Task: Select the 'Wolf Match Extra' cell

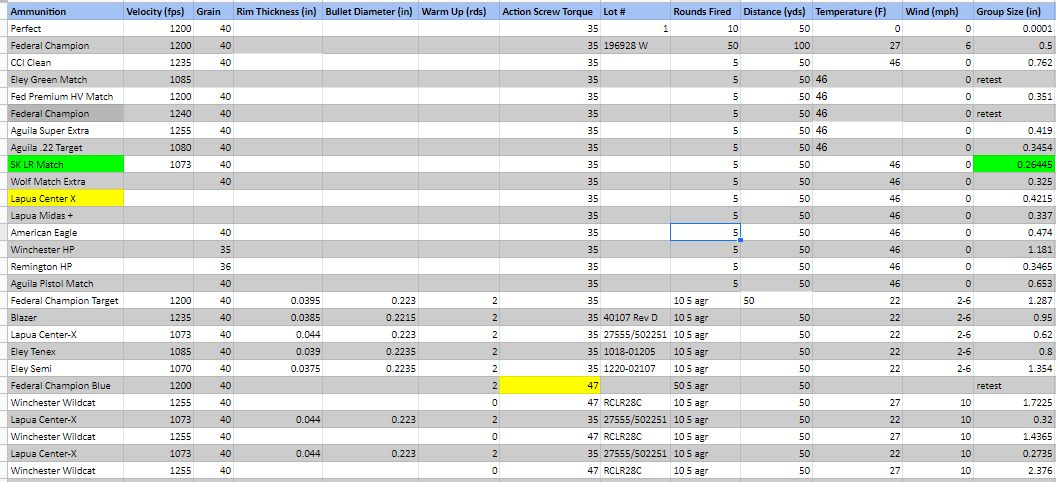Action: pos(67,181)
